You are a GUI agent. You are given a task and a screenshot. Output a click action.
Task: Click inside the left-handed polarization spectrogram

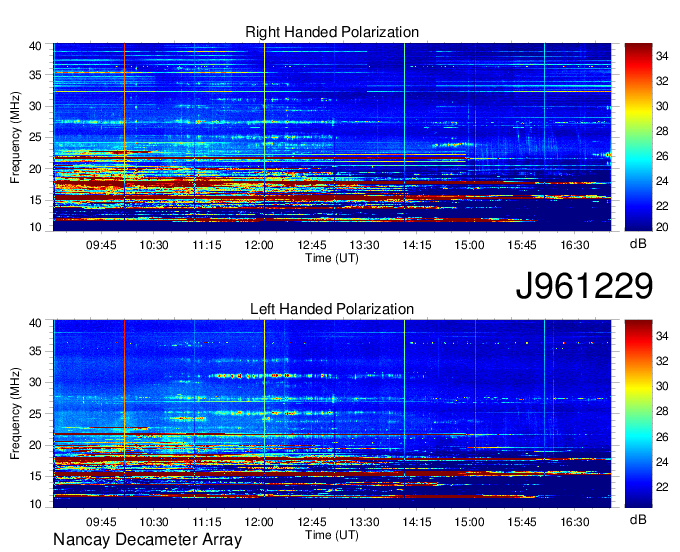click(x=332, y=413)
